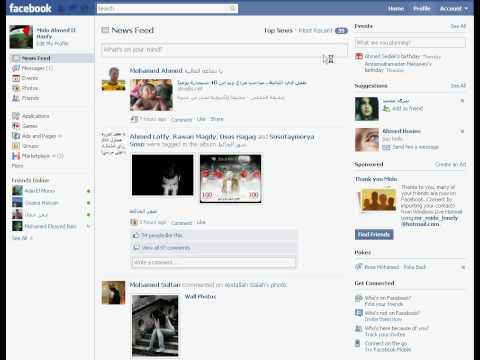This screenshot has height=360, width=480.
Task: Click the Wall Photos link
Action: tap(200, 296)
